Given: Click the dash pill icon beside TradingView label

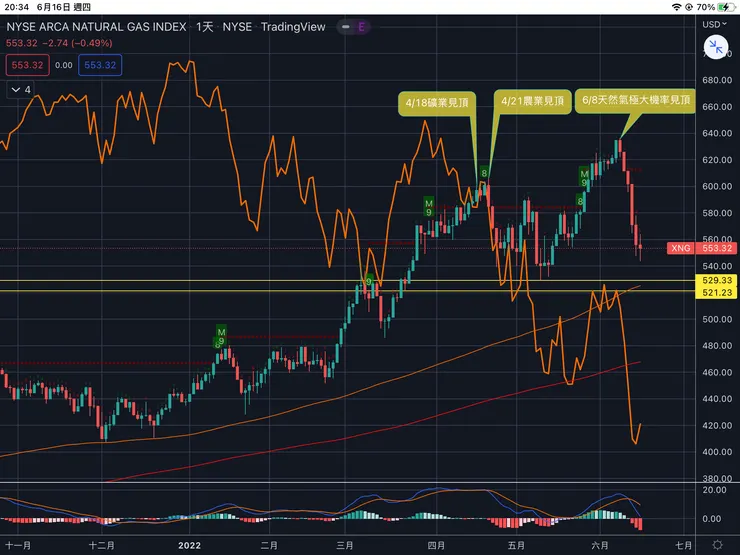Looking at the screenshot, I should pos(346,27).
